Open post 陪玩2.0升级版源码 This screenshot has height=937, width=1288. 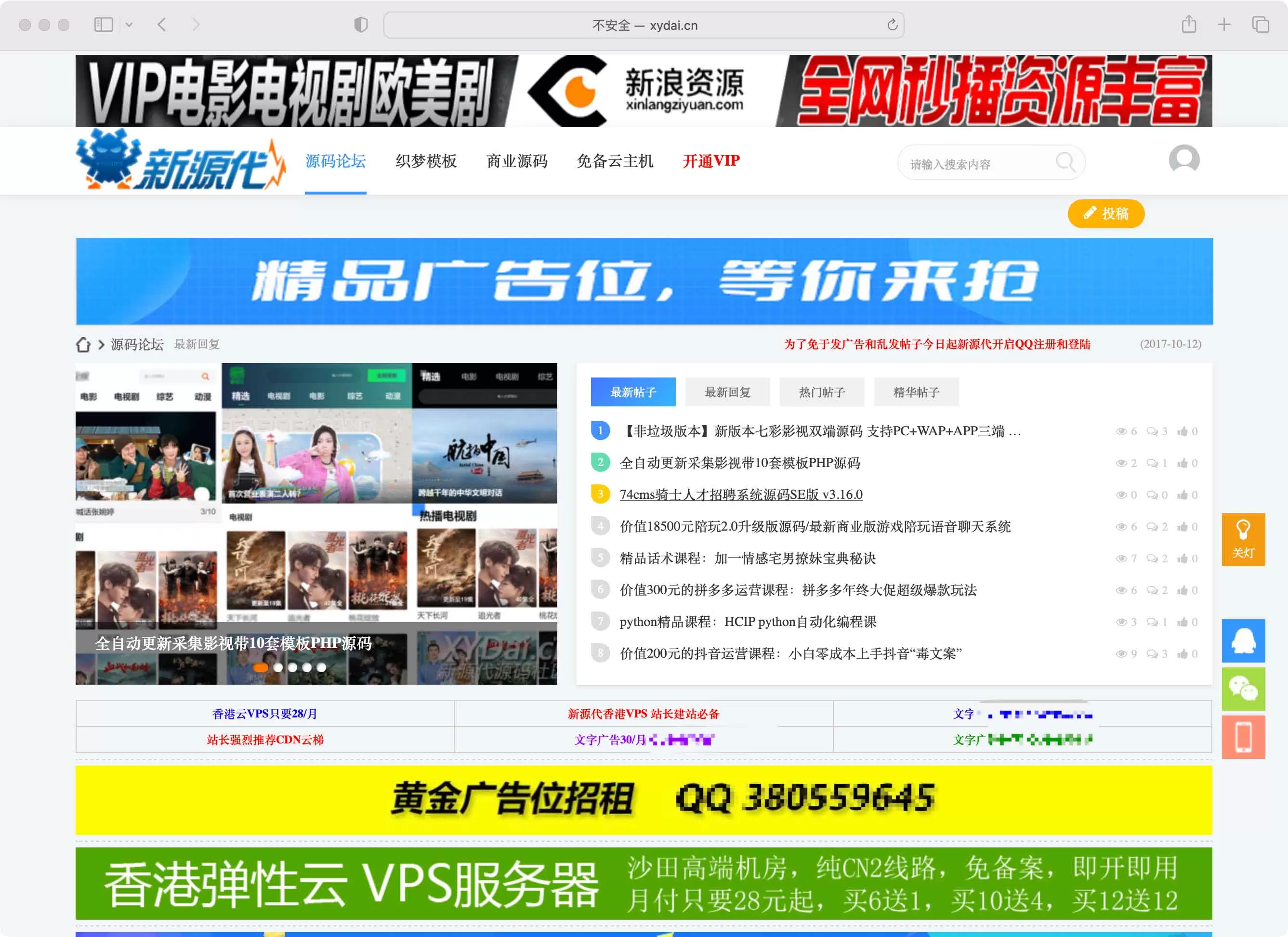(x=815, y=527)
